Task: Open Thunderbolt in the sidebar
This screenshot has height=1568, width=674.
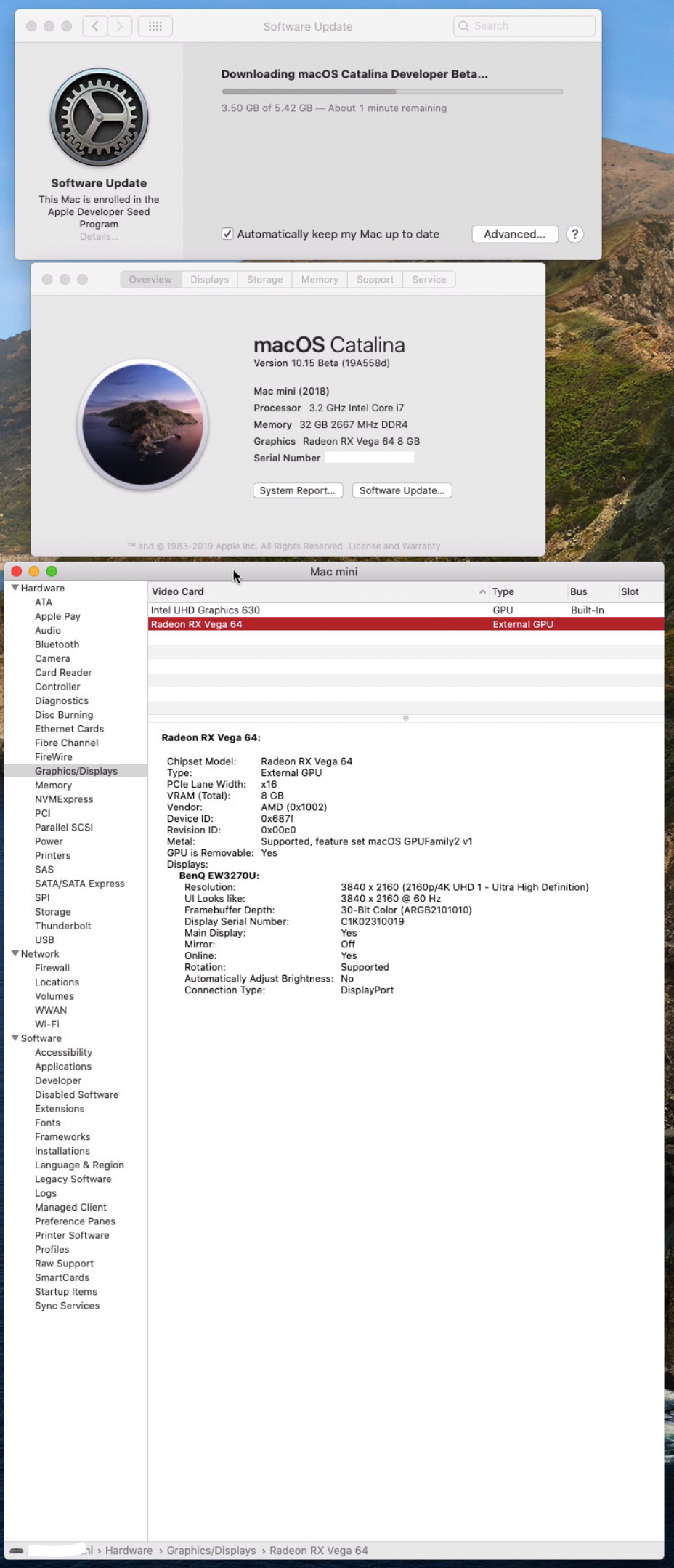Action: [63, 926]
